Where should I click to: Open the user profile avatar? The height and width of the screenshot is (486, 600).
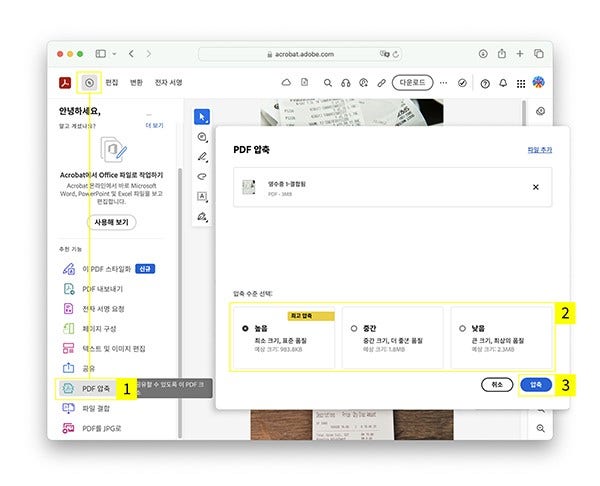pos(538,82)
